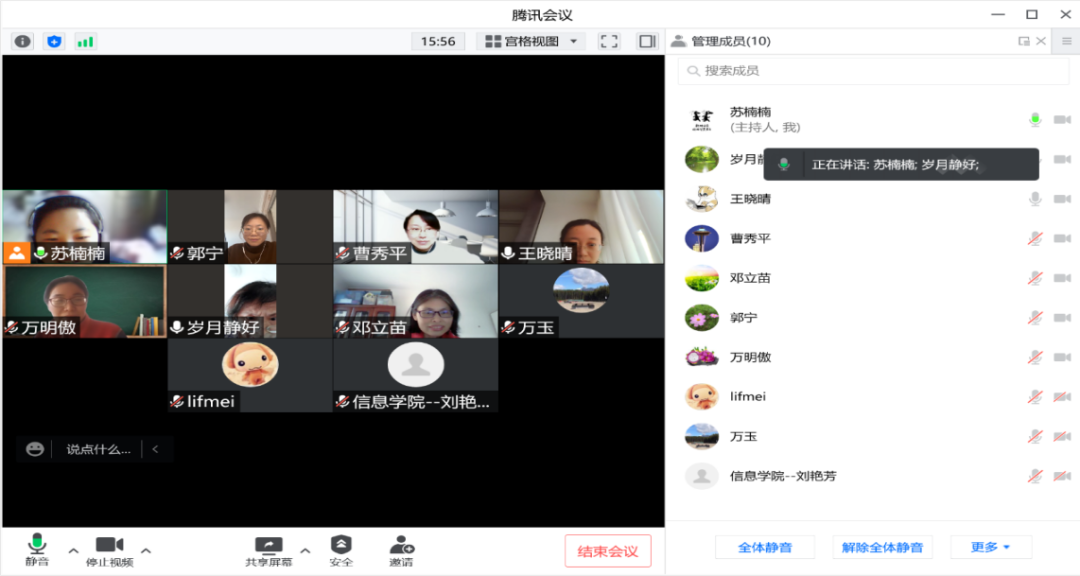Open the emoji picker beside the chat box

click(35, 448)
